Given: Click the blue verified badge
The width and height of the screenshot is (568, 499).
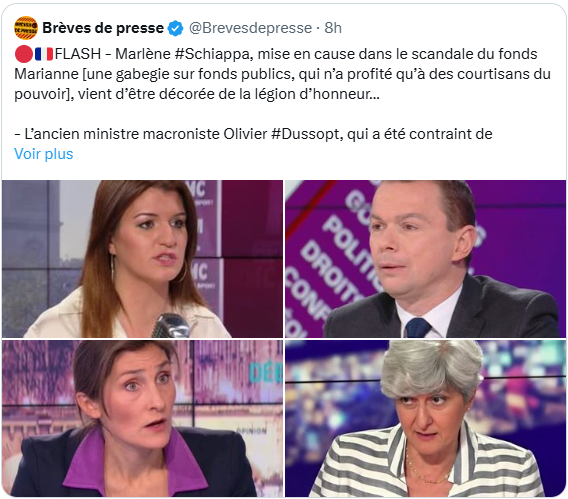Looking at the screenshot, I should tap(176, 28).
